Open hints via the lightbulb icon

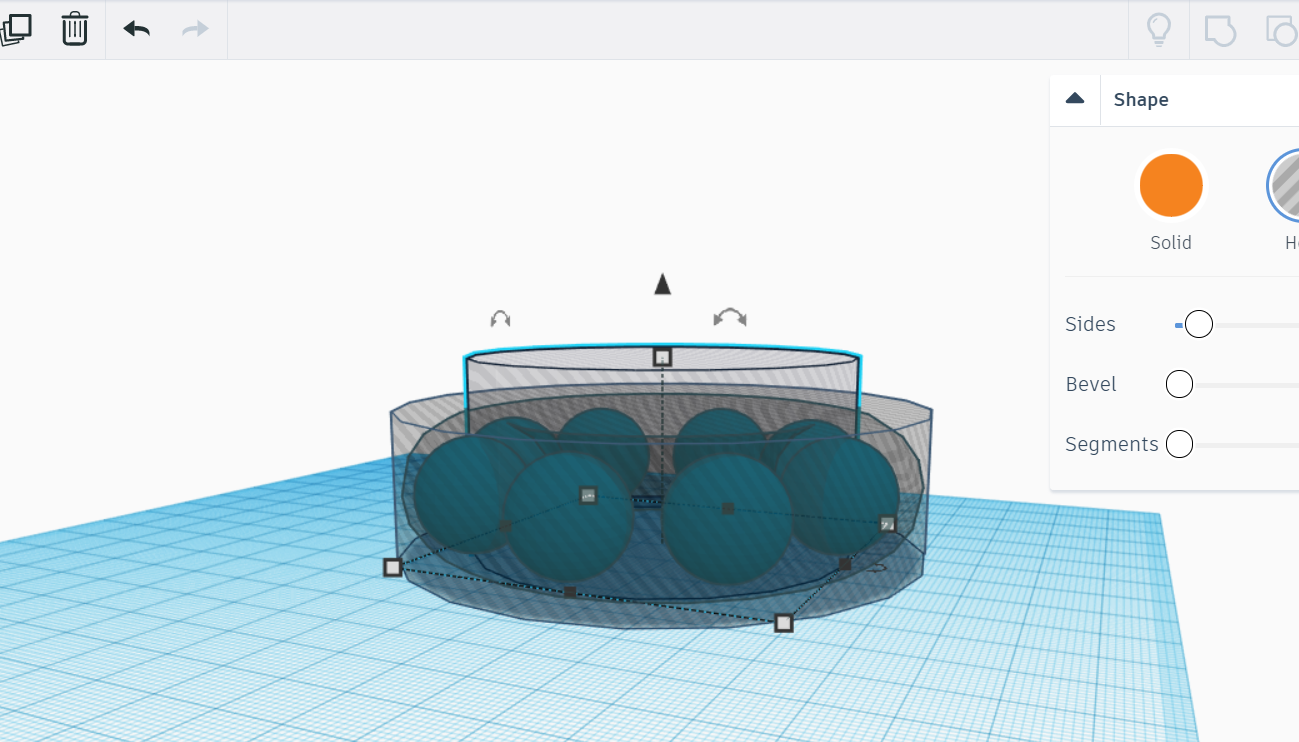click(1158, 29)
